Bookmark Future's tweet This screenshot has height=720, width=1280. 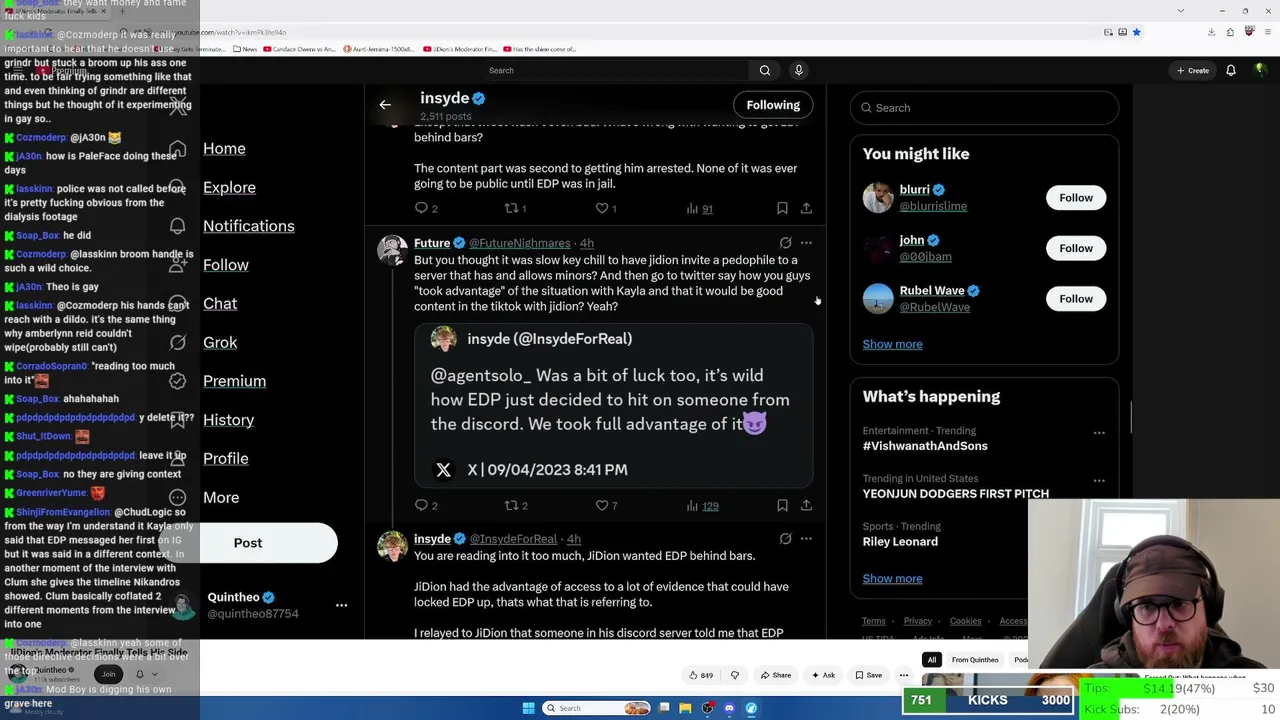782,506
